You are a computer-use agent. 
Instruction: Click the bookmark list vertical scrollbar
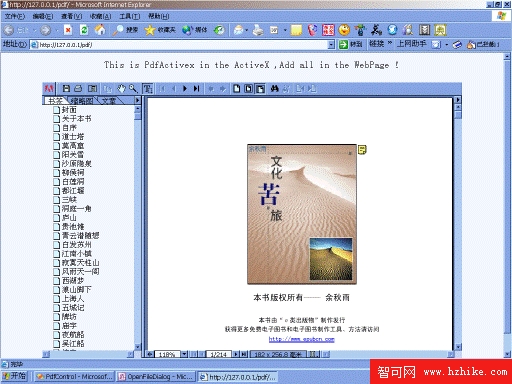tap(137, 228)
